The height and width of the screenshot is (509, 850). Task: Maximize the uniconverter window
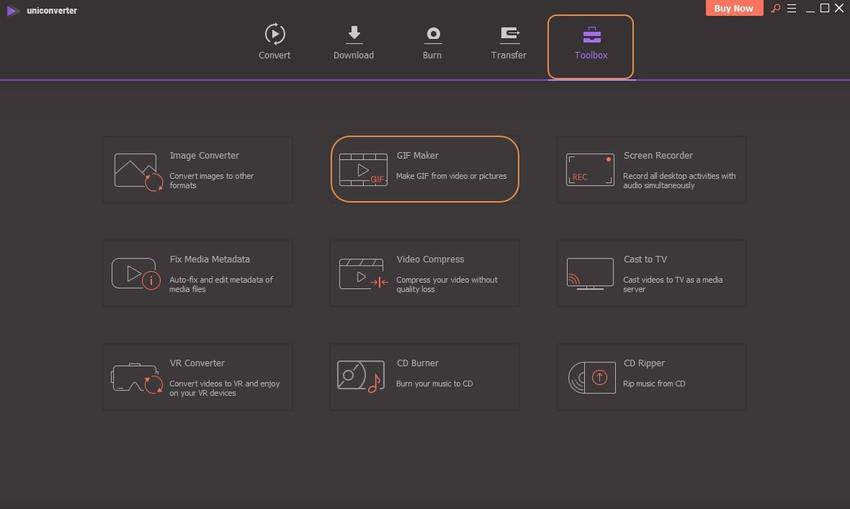coord(824,9)
